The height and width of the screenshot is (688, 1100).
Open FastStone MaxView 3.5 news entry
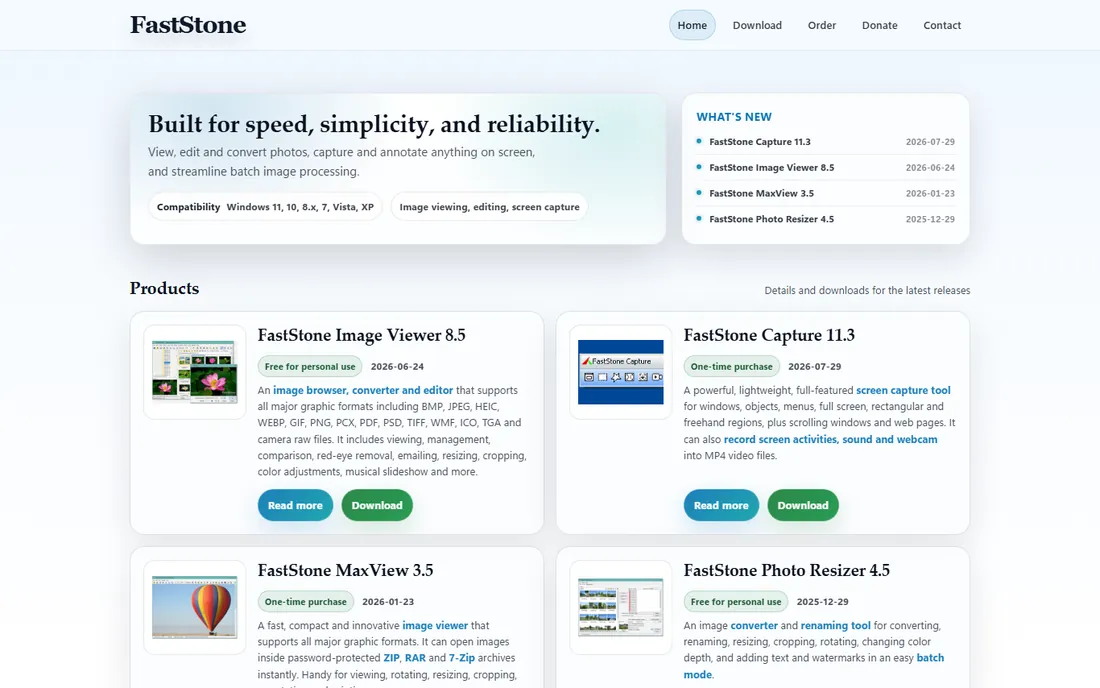tap(762, 194)
